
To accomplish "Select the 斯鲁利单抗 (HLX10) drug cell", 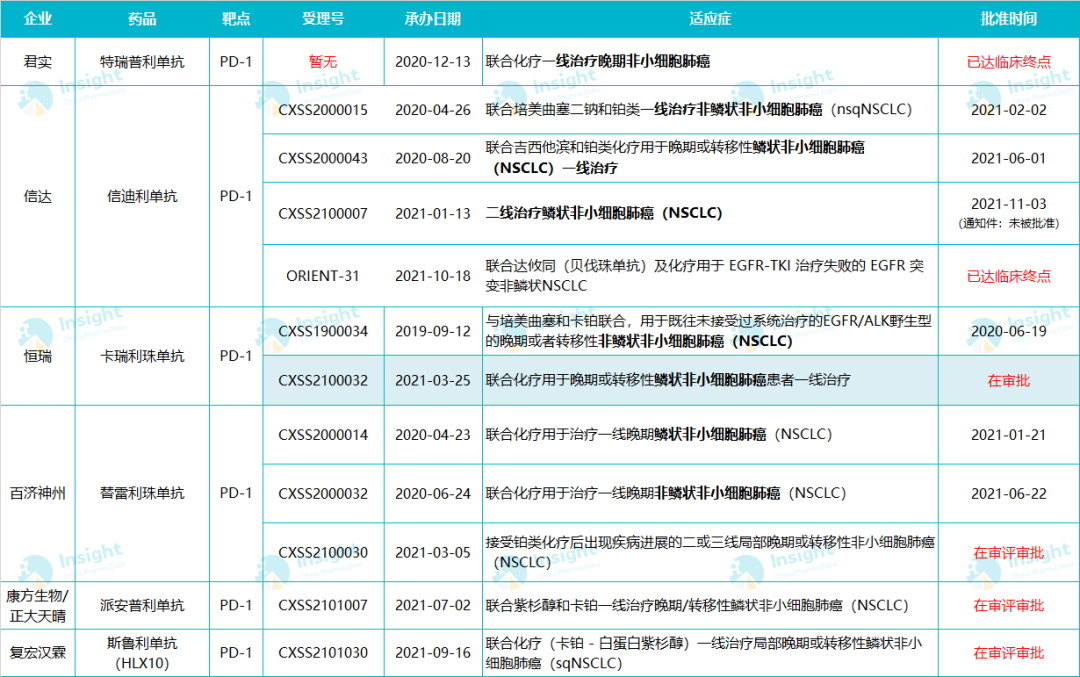I will [142, 652].
